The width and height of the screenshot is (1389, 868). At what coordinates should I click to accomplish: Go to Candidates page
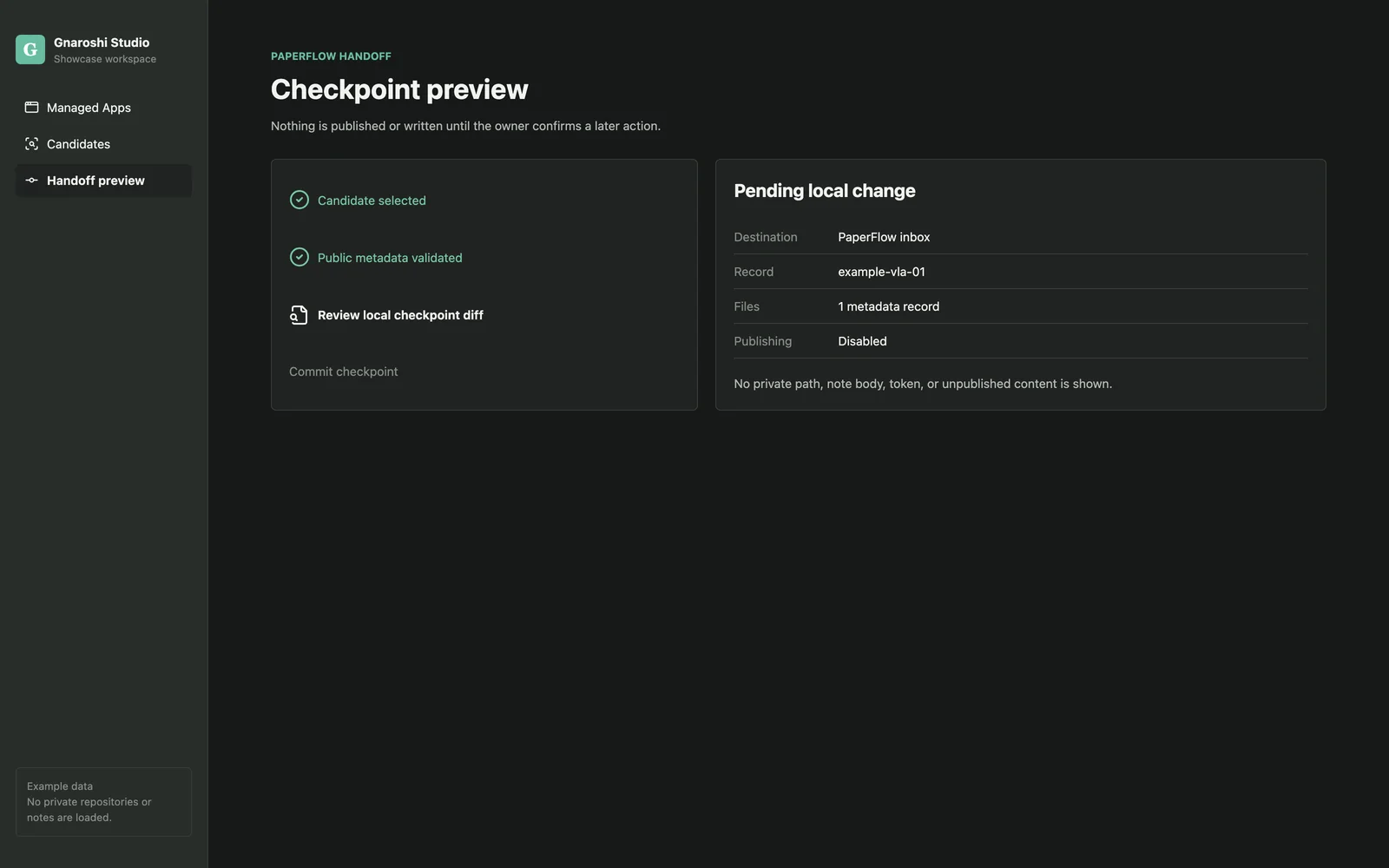pyautogui.click(x=103, y=144)
